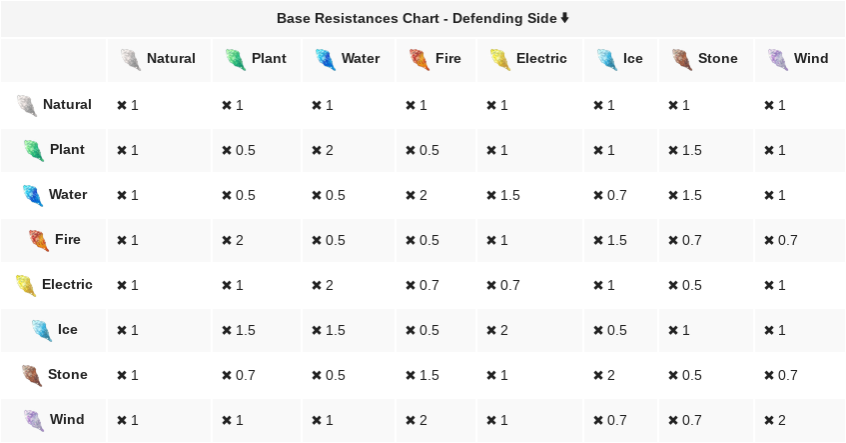
Task: Click the Wind feather icon in column header
Action: point(778,59)
